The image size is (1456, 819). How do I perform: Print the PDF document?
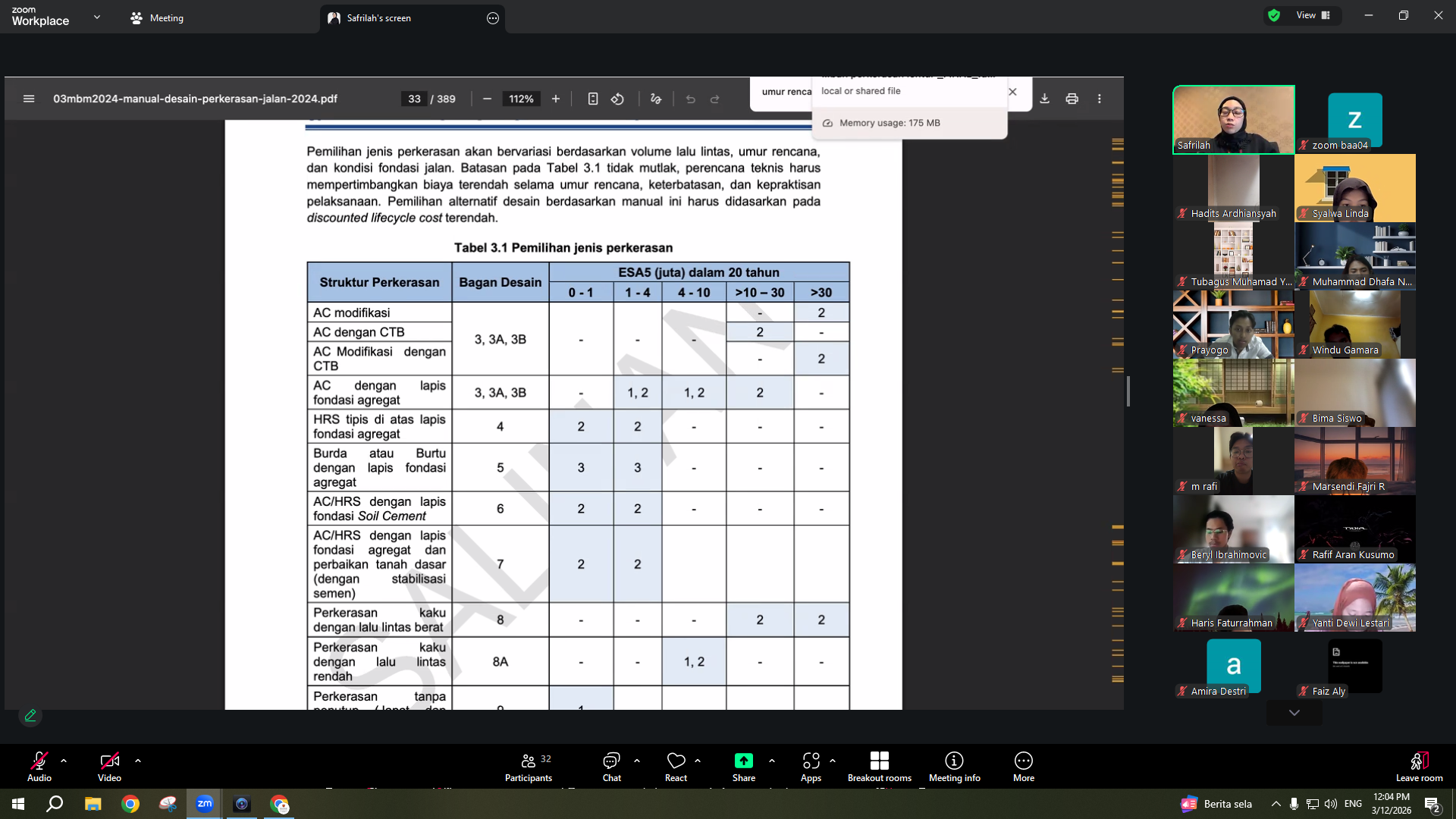coord(1072,99)
